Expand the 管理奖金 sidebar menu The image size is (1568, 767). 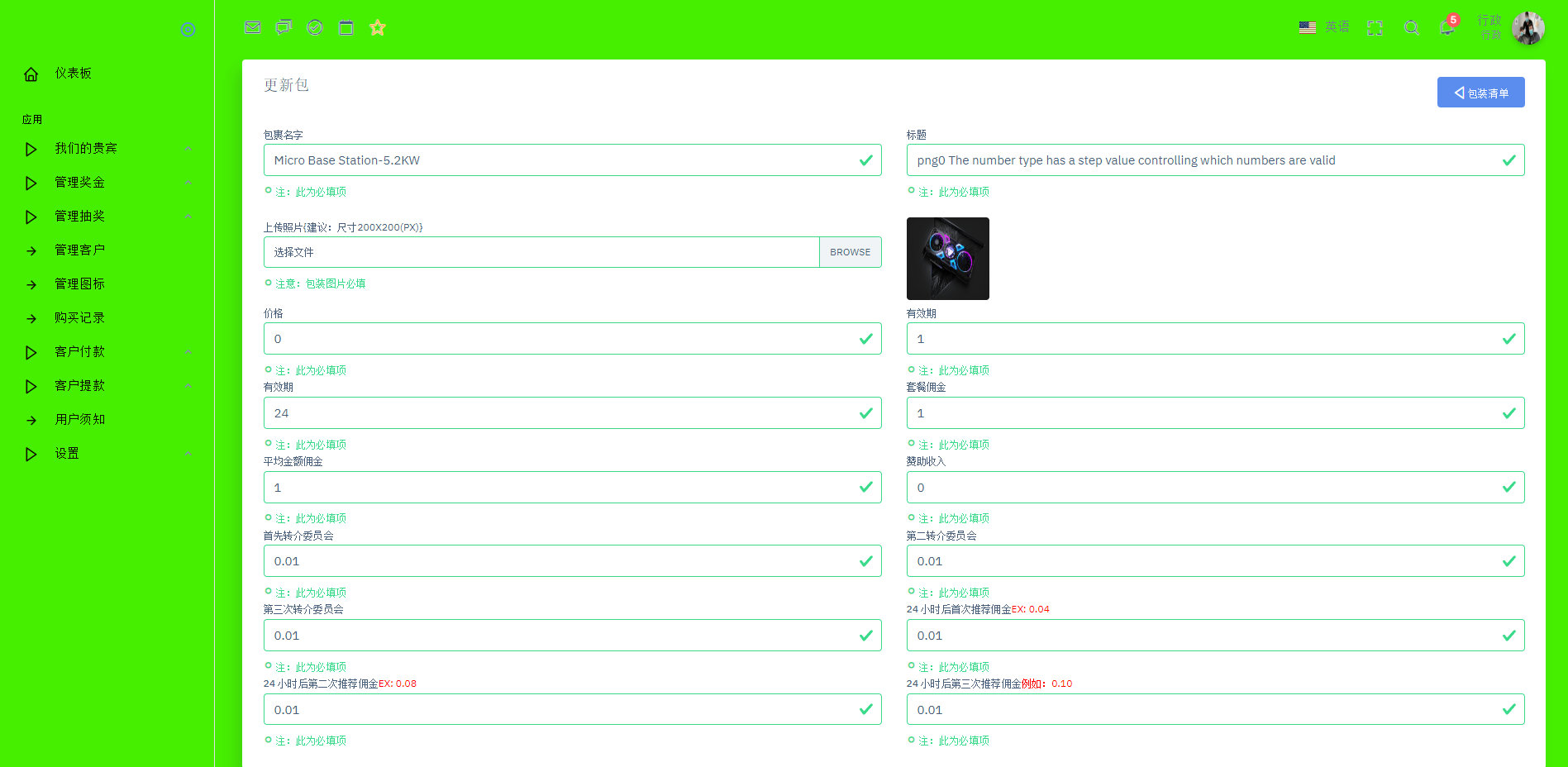[x=107, y=183]
